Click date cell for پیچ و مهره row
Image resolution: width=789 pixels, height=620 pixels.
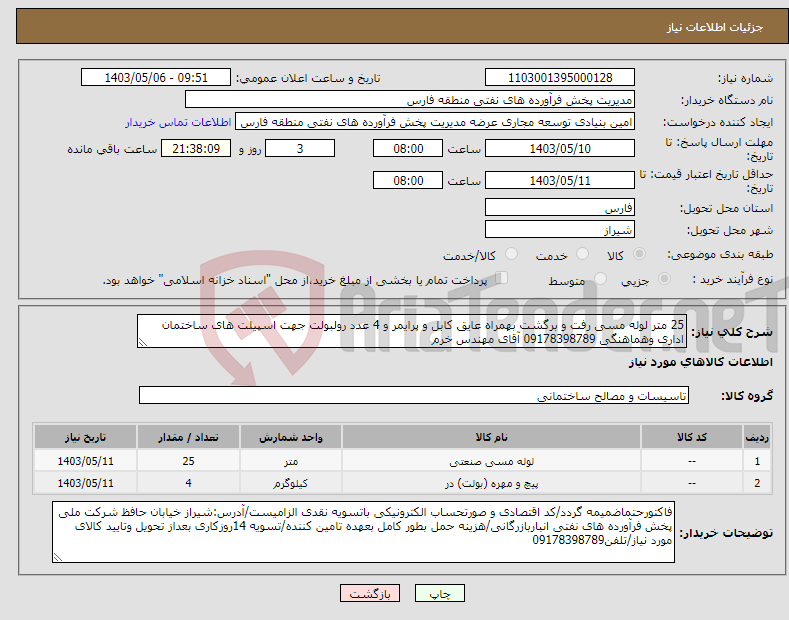click(x=86, y=483)
